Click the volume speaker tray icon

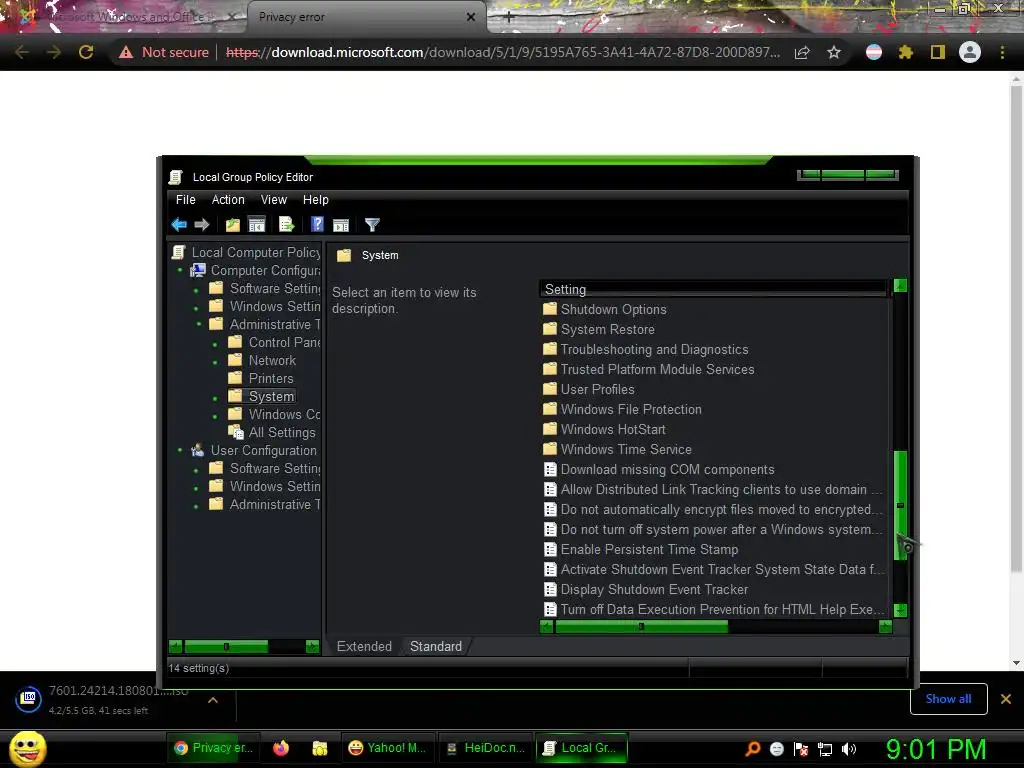pos(849,749)
